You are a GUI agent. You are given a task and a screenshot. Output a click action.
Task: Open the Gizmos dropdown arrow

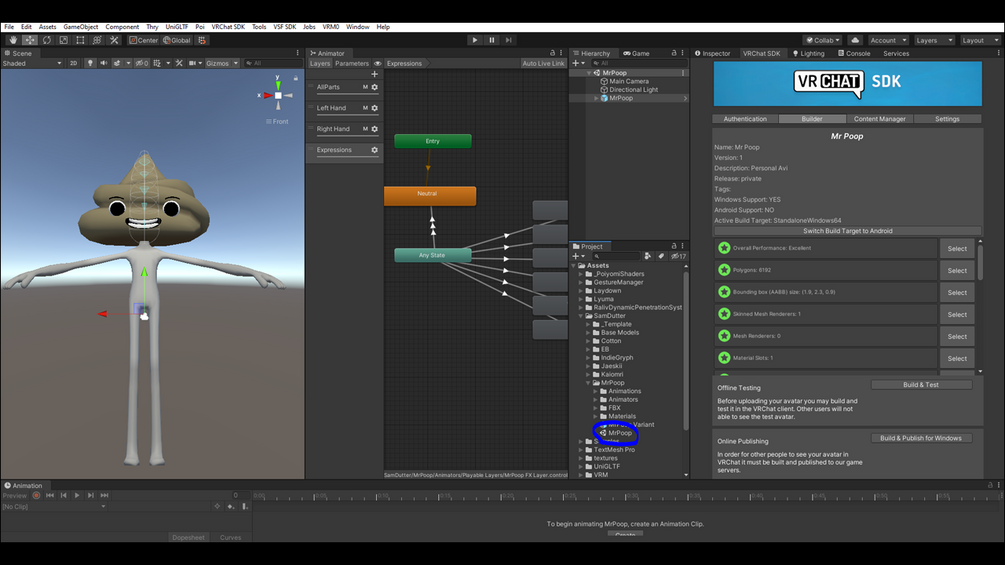pyautogui.click(x=236, y=63)
